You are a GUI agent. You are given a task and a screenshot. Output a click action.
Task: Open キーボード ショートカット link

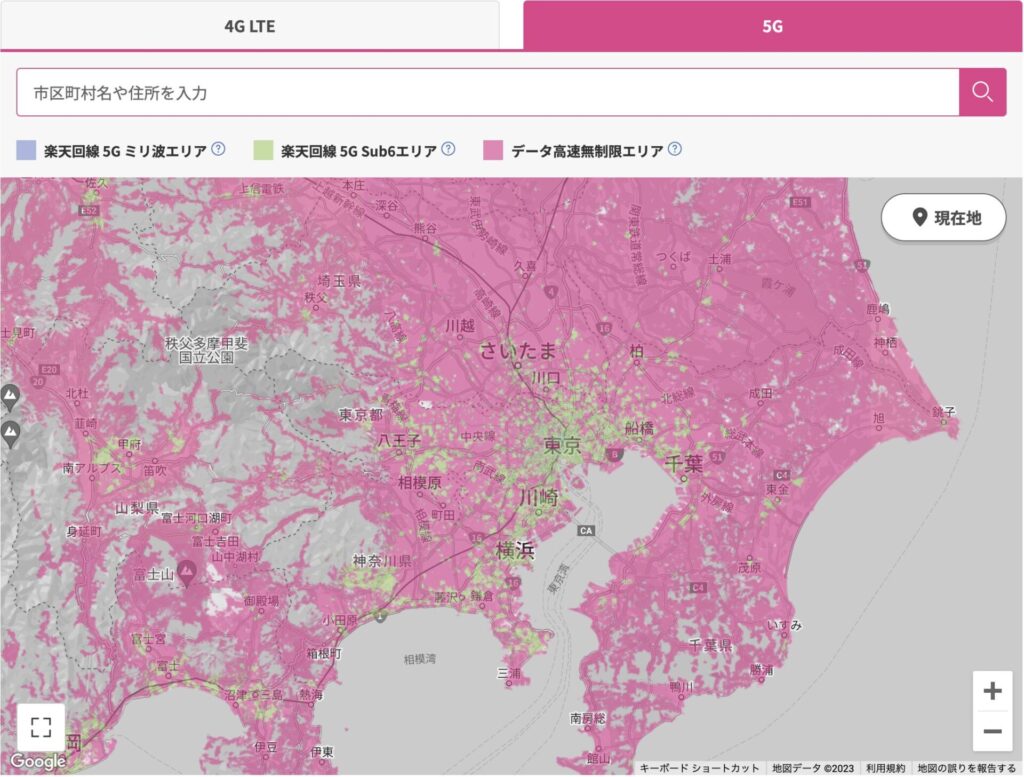(699, 769)
